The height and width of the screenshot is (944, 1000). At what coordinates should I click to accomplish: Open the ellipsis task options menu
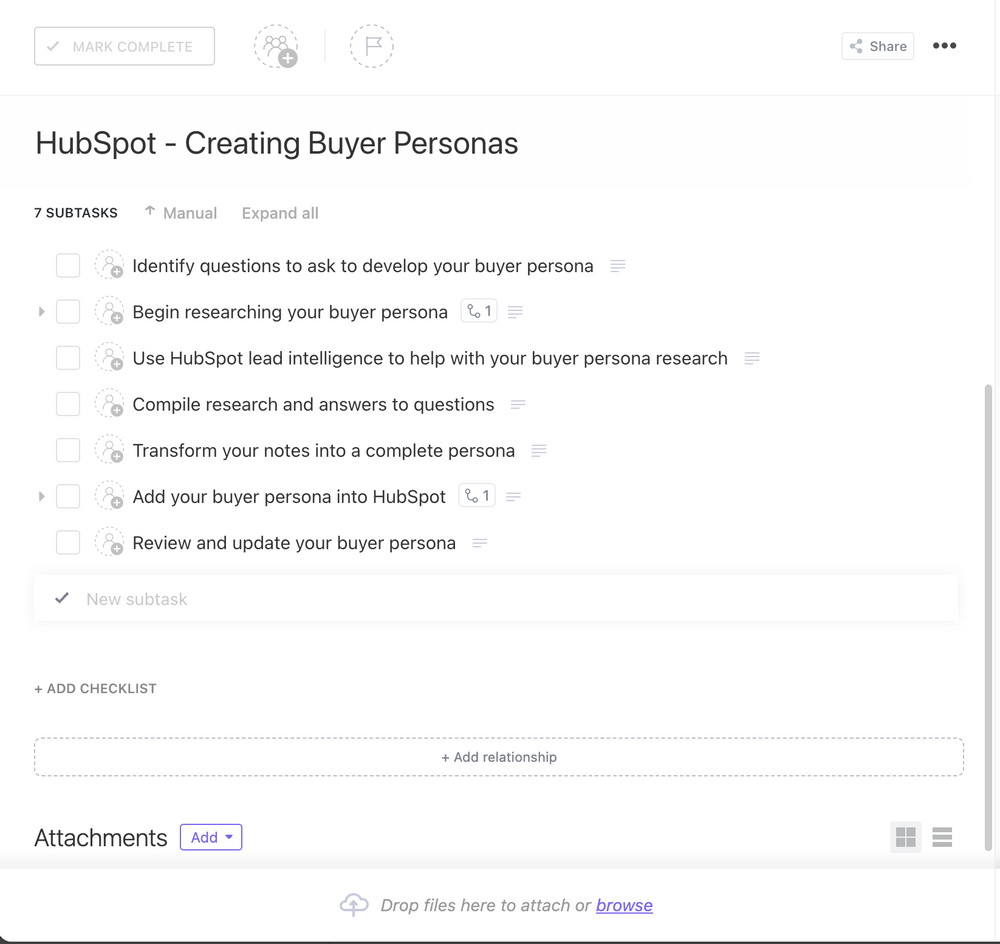944,46
